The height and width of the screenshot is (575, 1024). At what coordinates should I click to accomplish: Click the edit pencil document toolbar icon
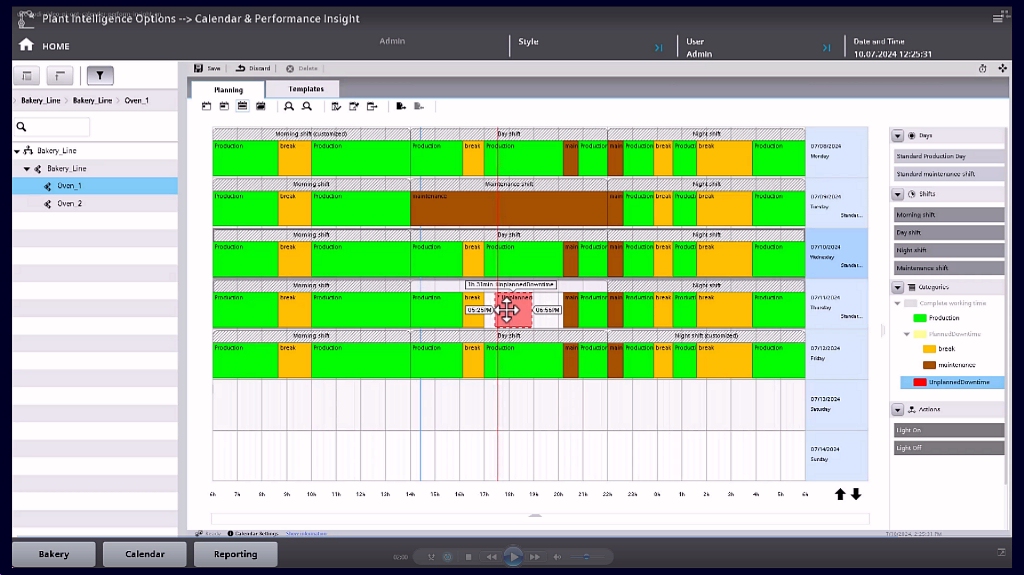[x=354, y=106]
